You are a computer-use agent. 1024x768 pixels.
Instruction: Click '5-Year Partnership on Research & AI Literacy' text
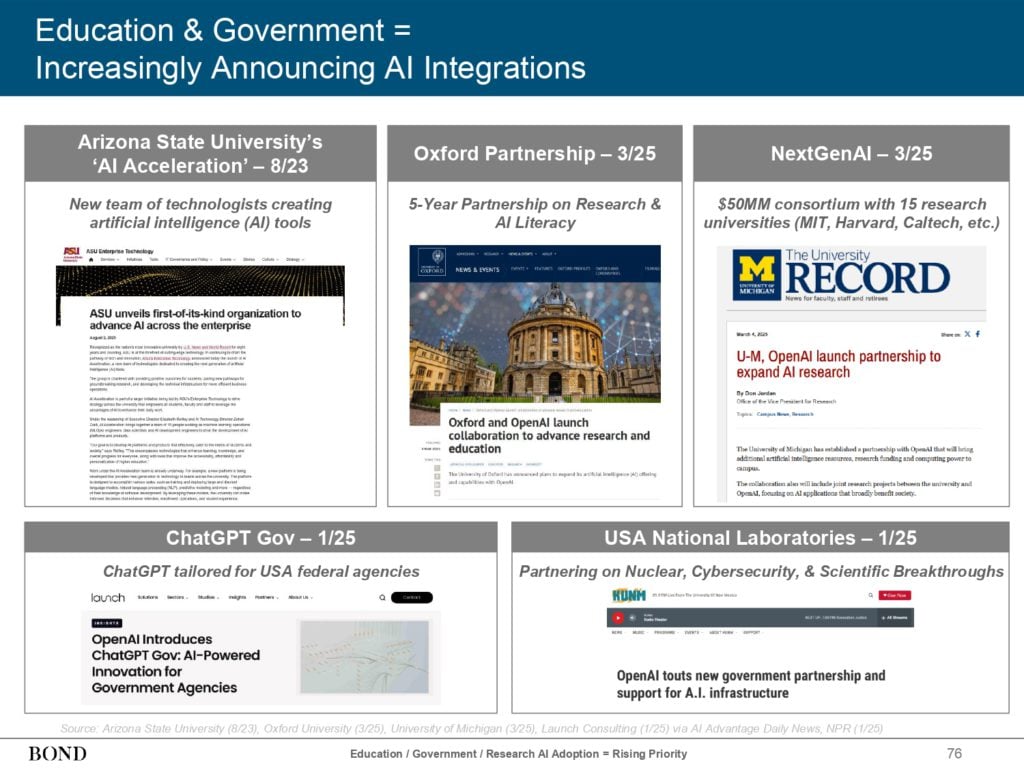point(535,214)
